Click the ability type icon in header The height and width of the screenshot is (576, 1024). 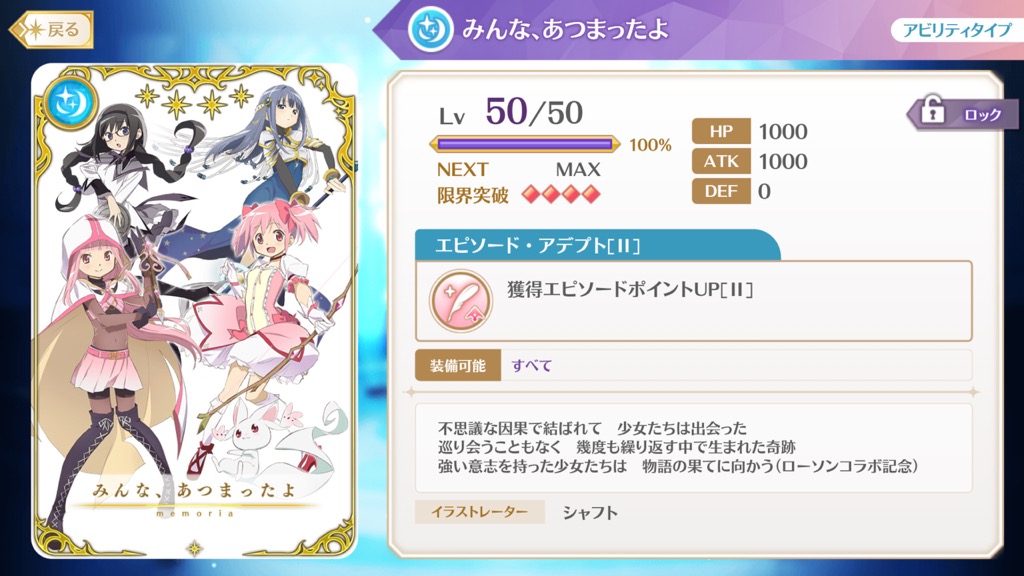430,29
